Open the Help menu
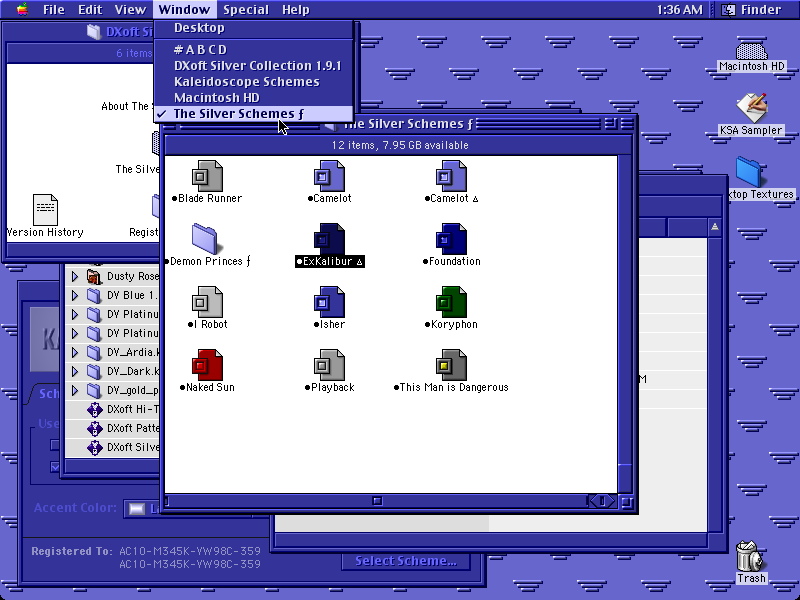This screenshot has width=800, height=600. pyautogui.click(x=295, y=10)
